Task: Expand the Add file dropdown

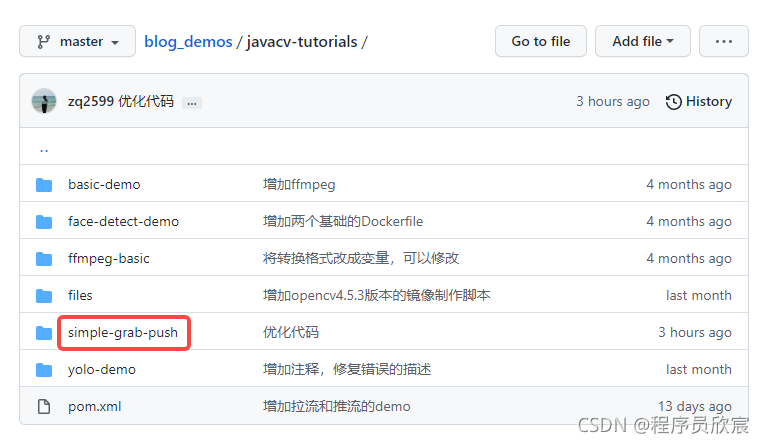Action: [x=642, y=41]
